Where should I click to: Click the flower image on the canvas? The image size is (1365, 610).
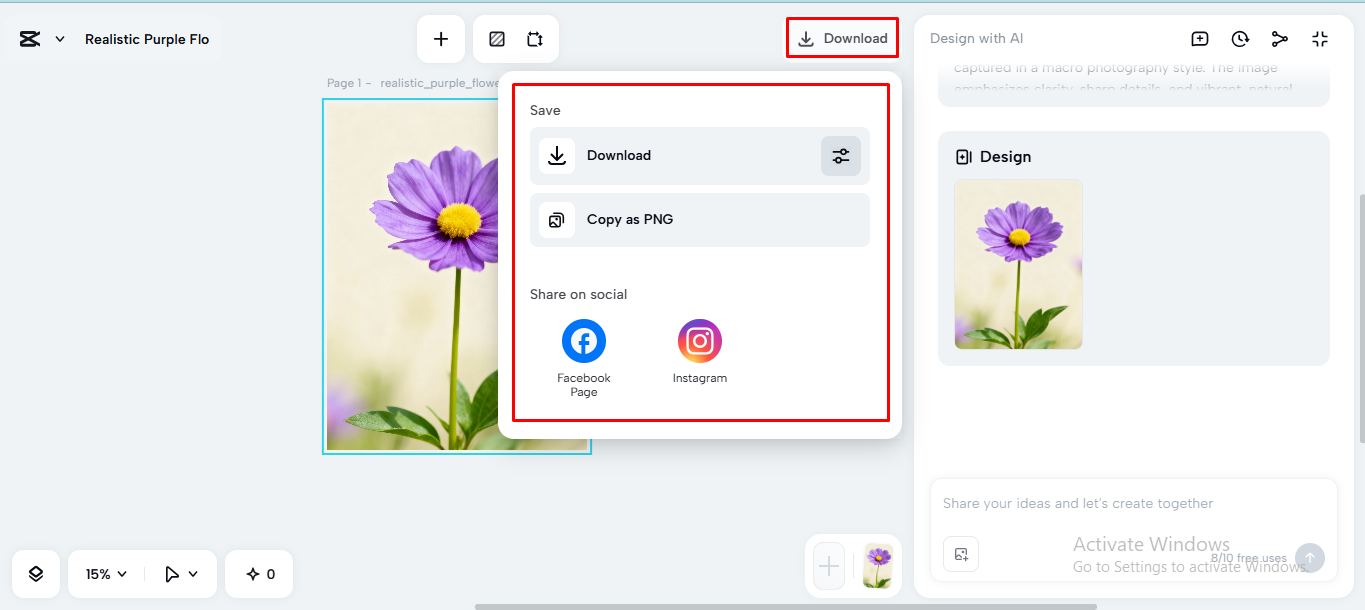click(x=413, y=276)
